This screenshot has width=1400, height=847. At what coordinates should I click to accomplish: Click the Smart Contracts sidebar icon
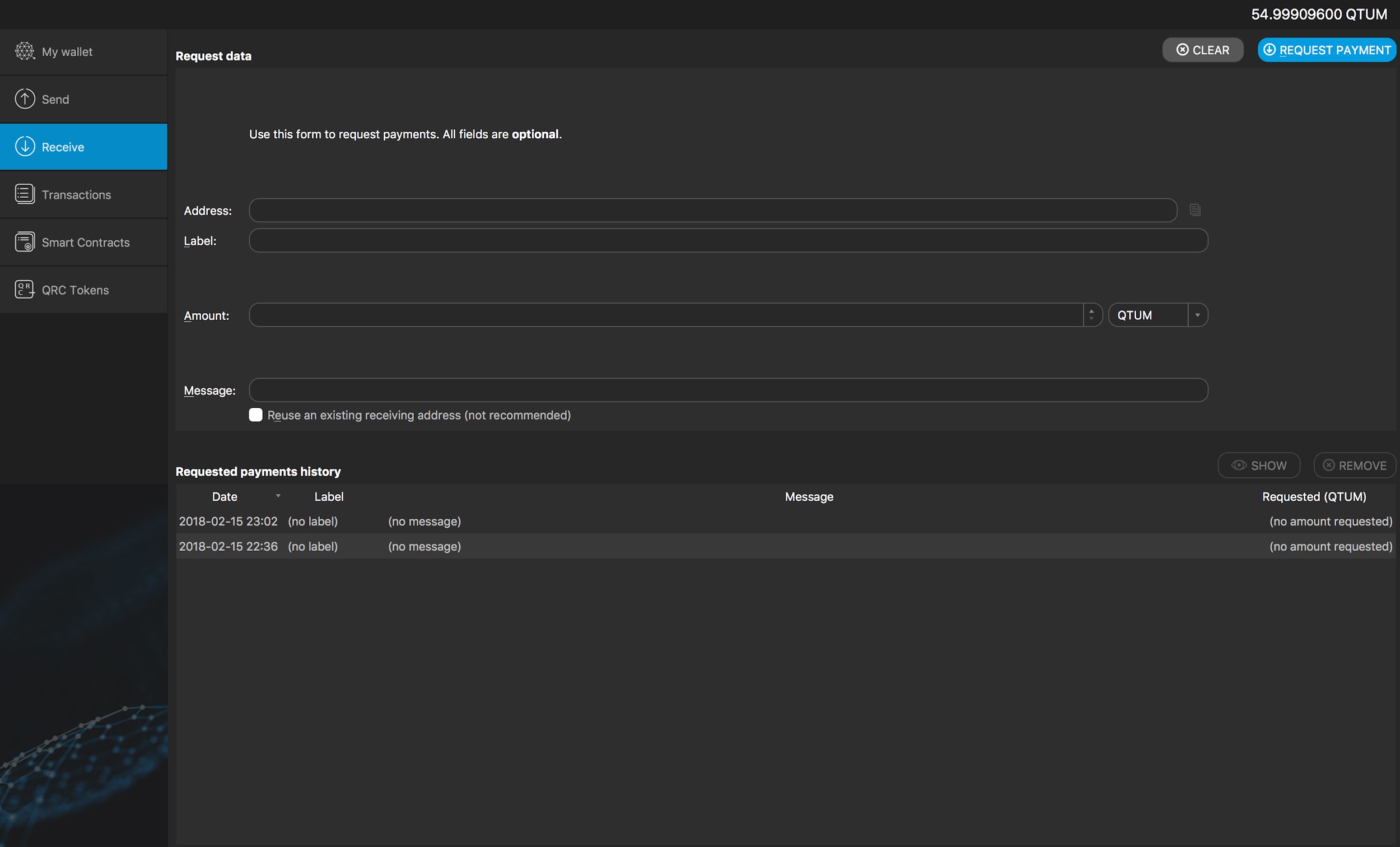[23, 241]
